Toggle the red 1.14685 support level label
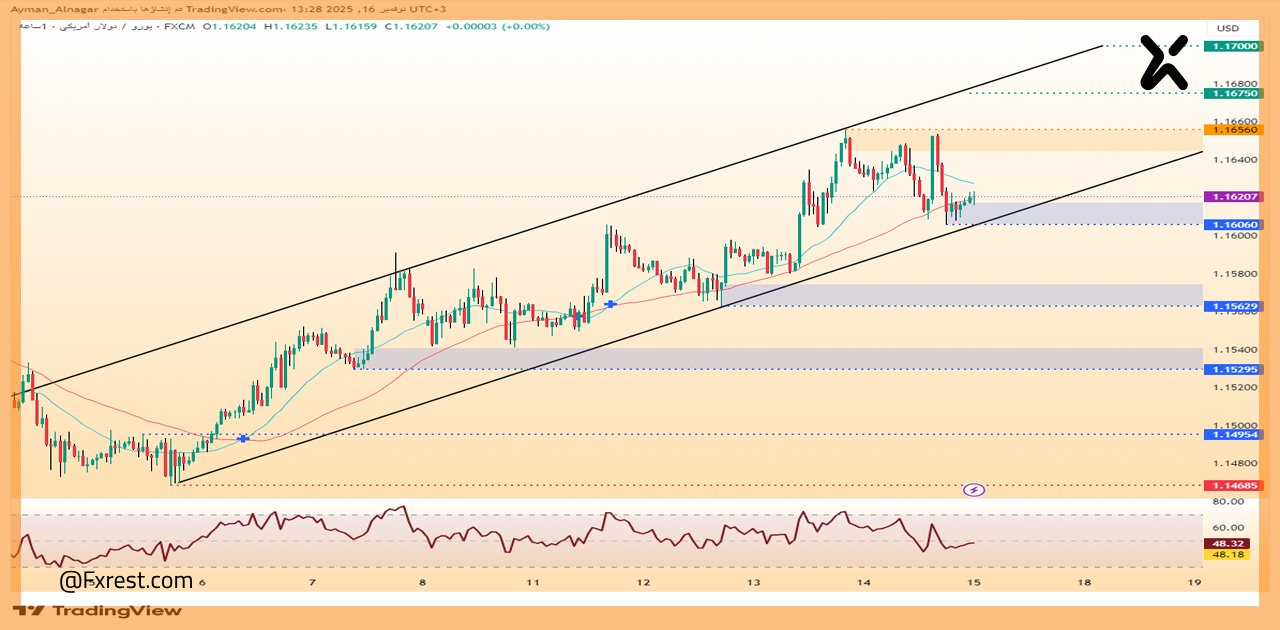1280x630 pixels. [x=1238, y=484]
